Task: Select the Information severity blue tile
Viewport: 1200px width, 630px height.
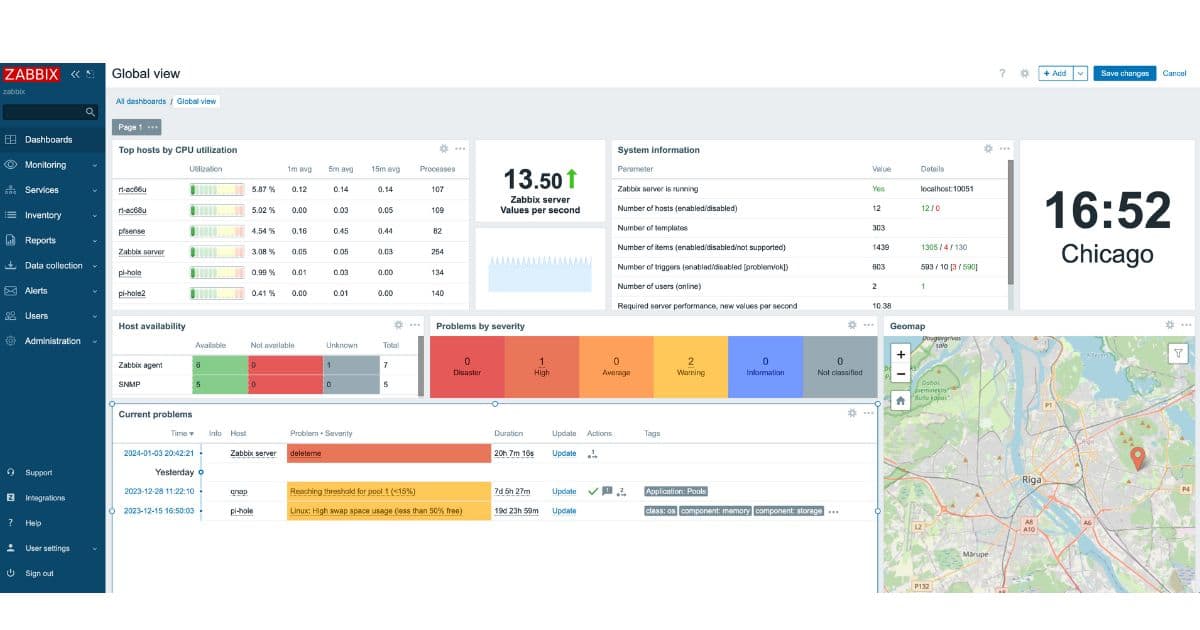Action: pos(765,367)
